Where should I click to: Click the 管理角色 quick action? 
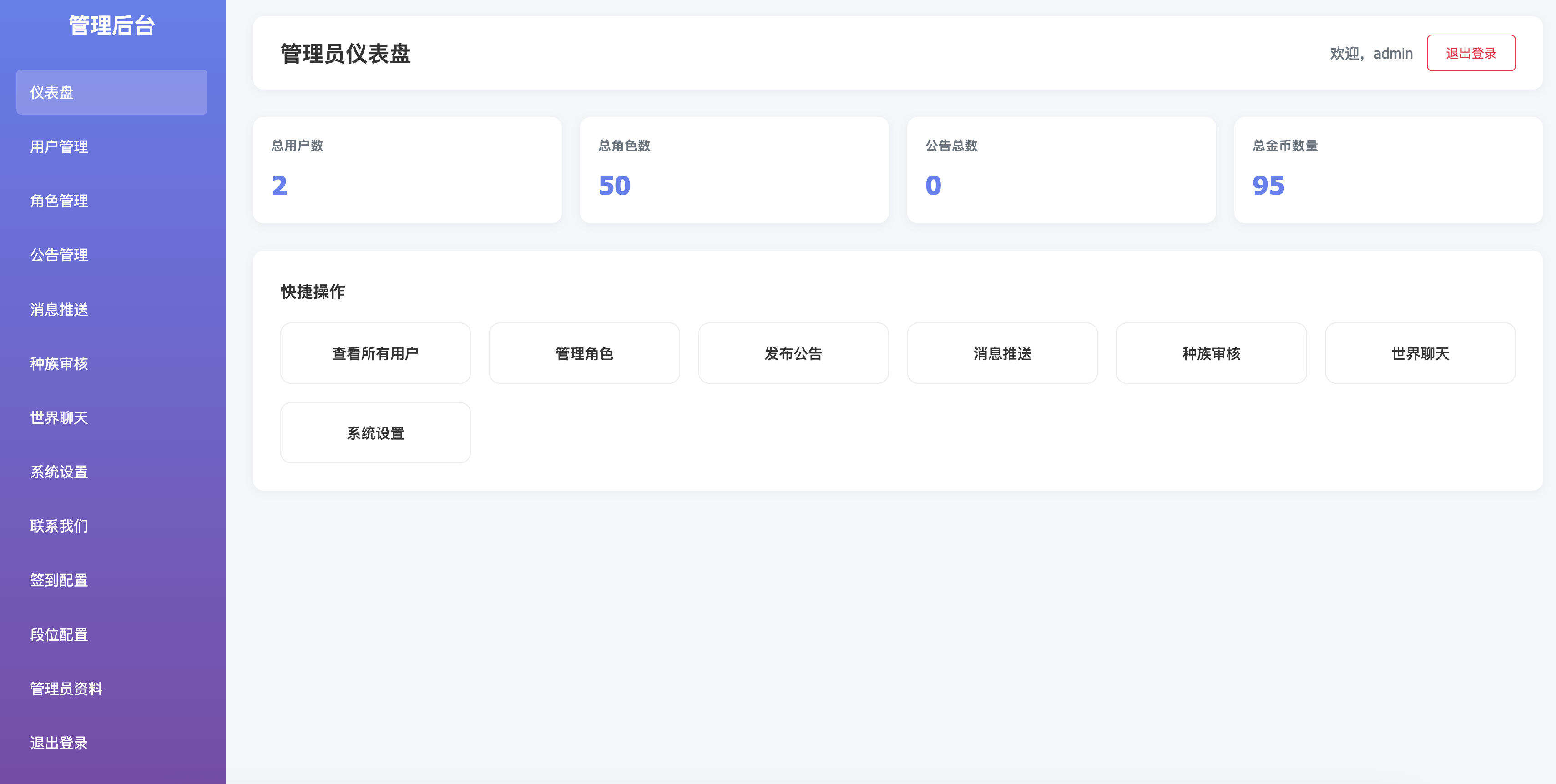[x=584, y=353]
